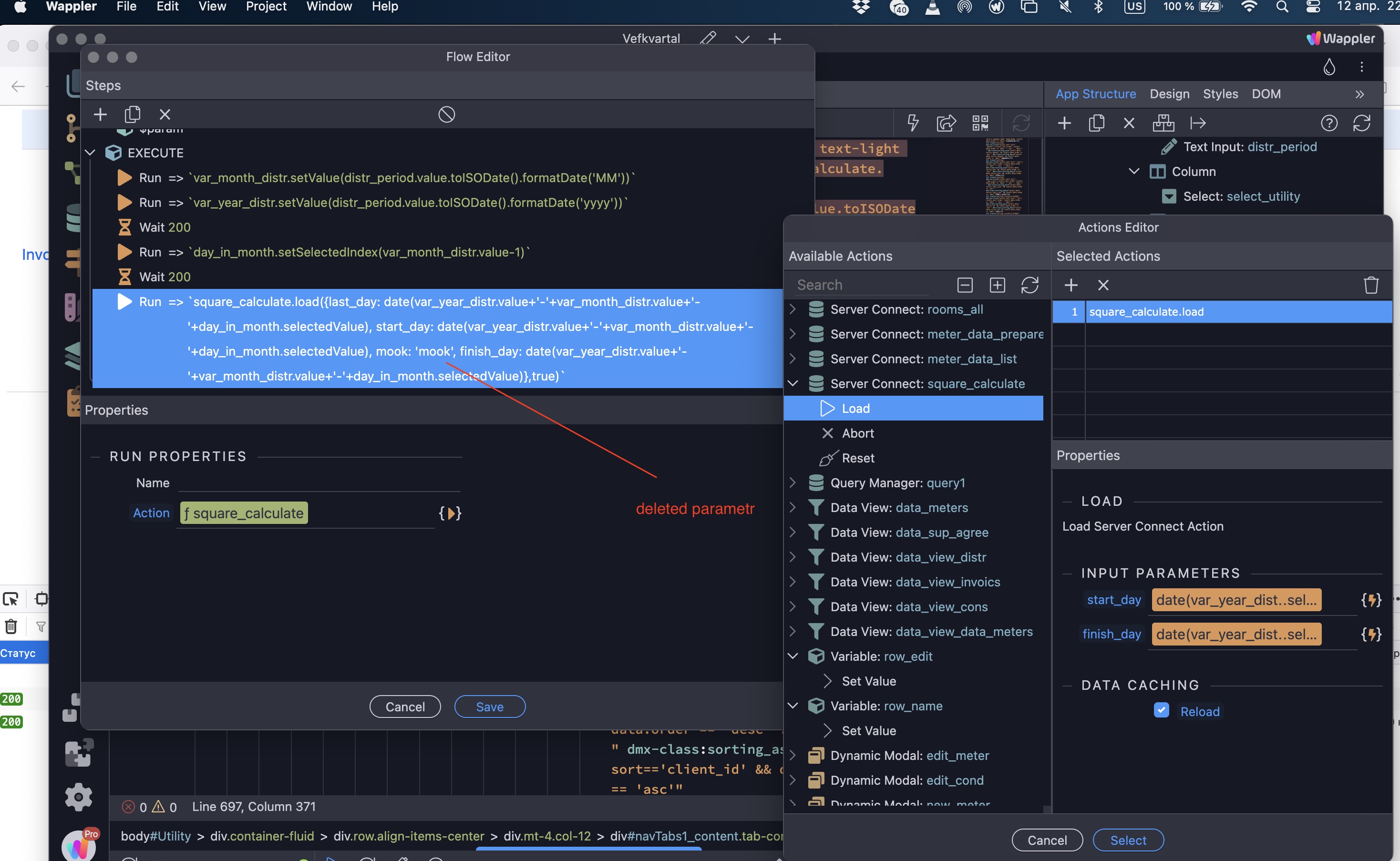1400x861 pixels.
Task: Disable the Reload checkbox under Data Caching
Action: 1162,710
